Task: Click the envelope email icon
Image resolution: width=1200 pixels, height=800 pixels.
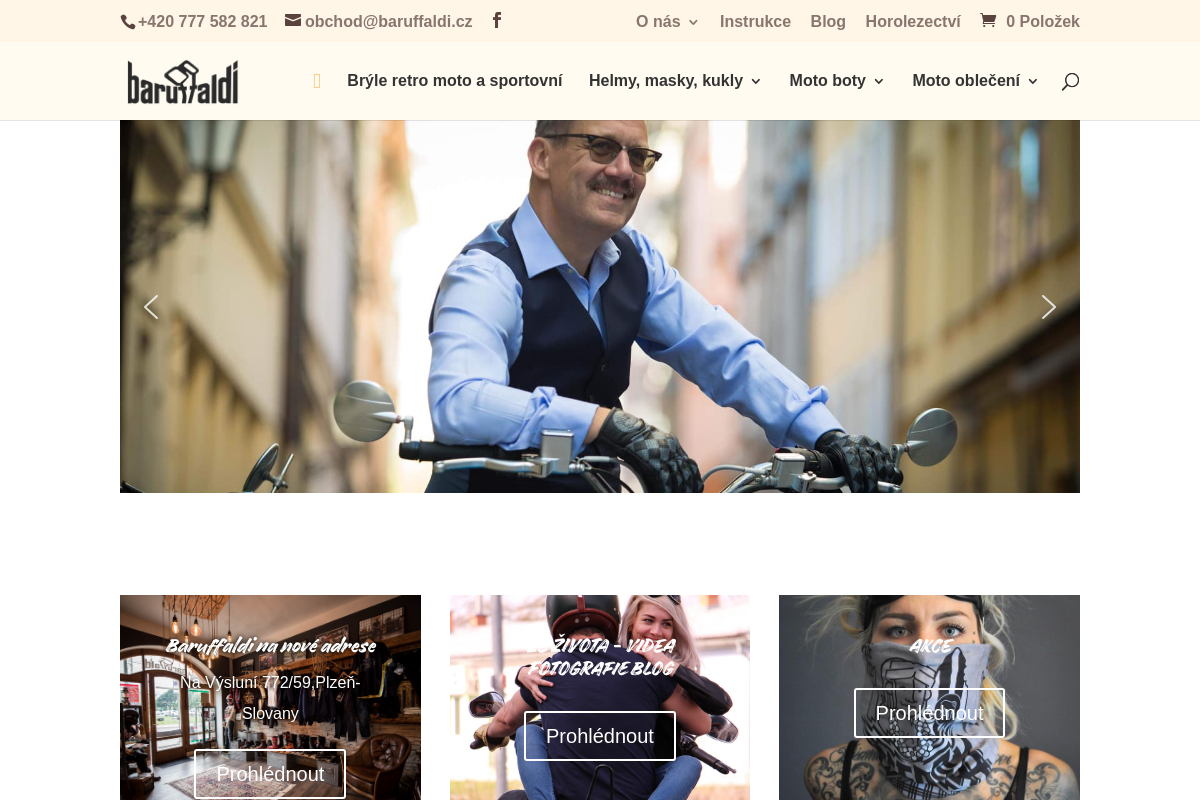Action: tap(293, 20)
